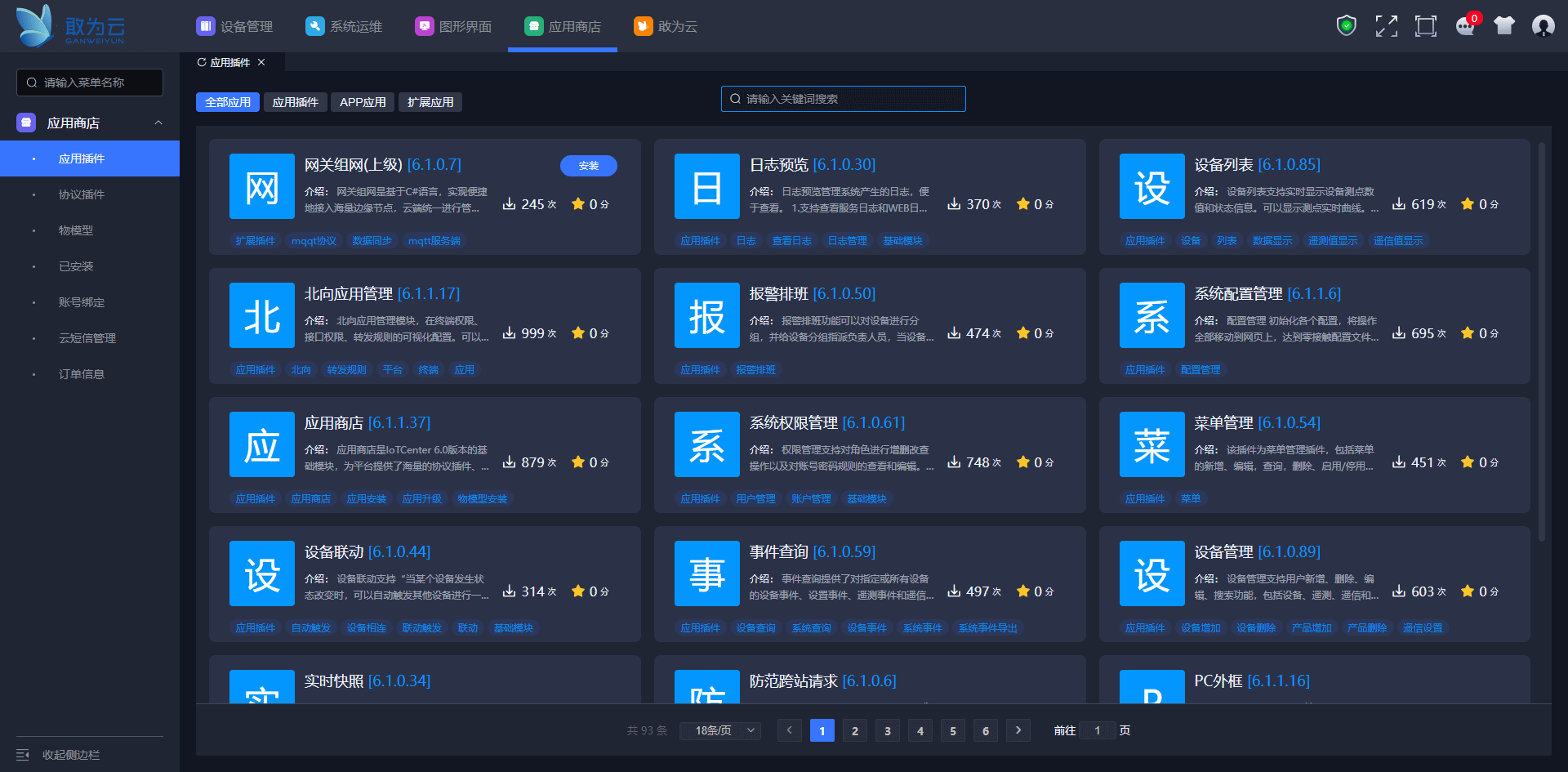Click the vertical scrollbar of plugin list
Screen dimensions: 1568x772
click(x=1542, y=341)
